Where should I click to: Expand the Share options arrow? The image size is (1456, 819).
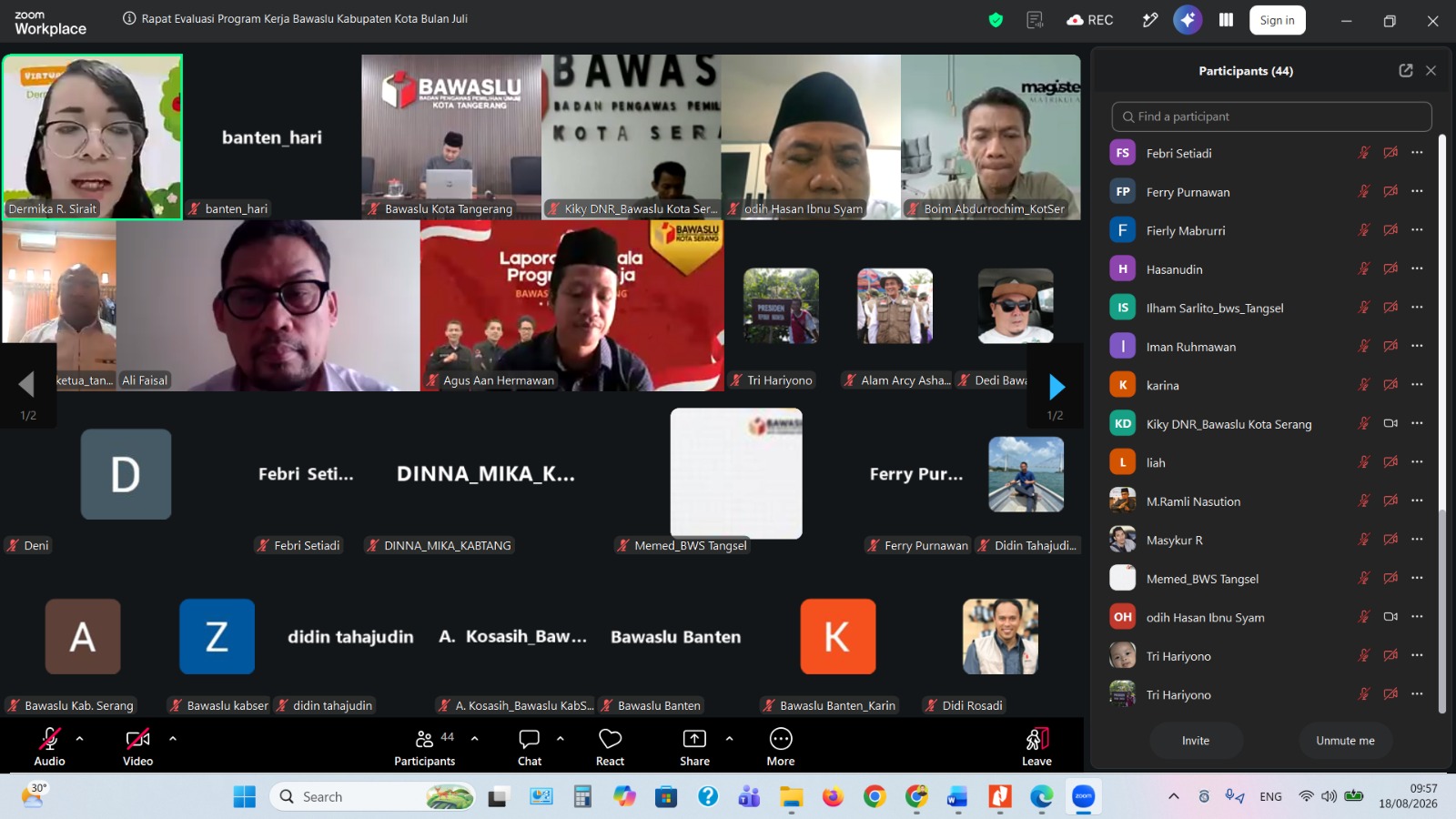729,738
